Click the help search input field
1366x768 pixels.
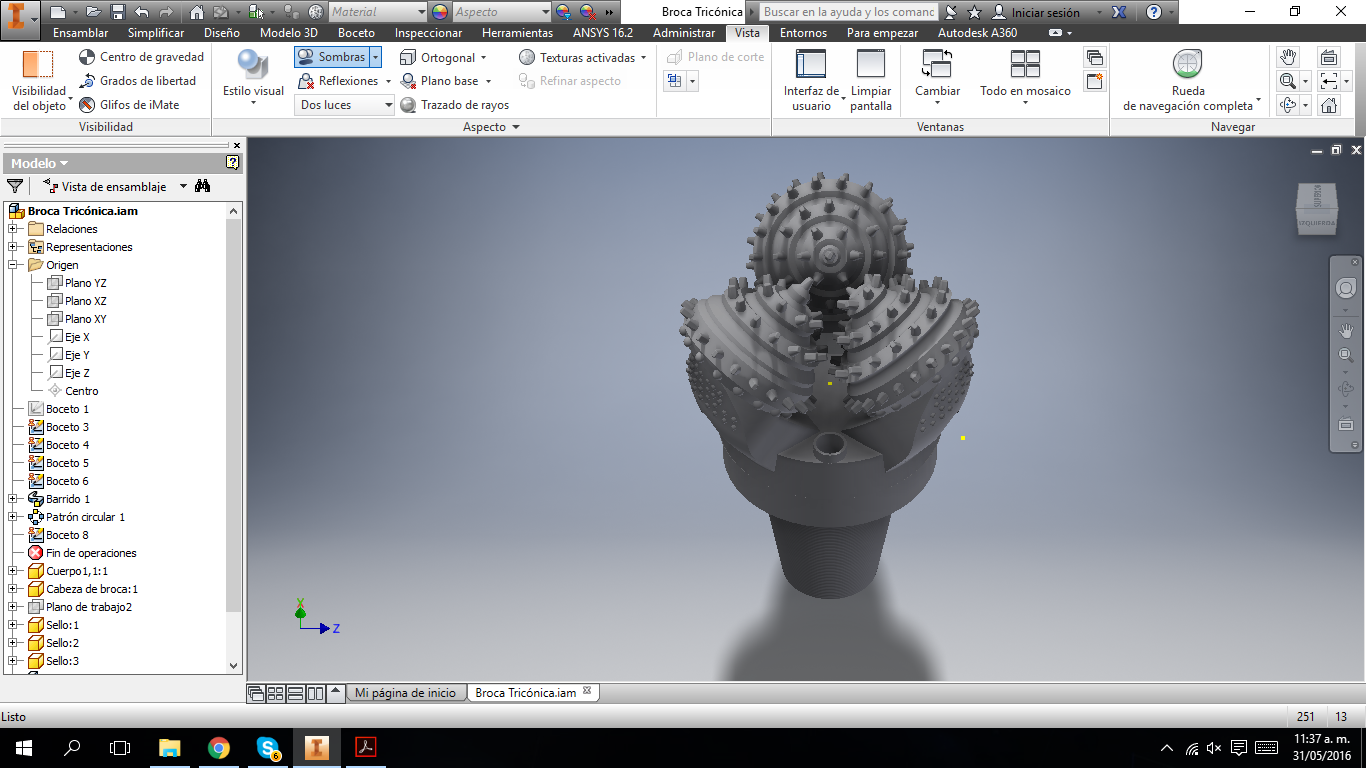pos(848,13)
